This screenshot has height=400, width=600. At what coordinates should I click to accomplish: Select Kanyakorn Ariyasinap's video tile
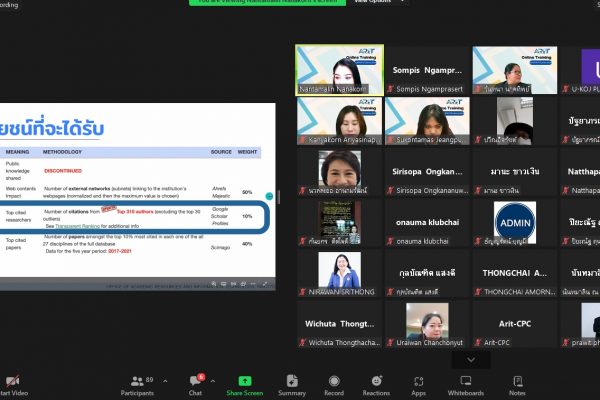pyautogui.click(x=339, y=121)
